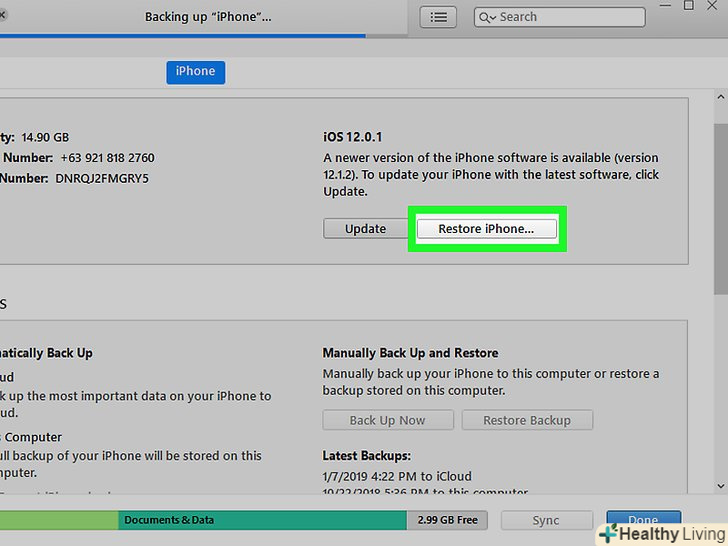The image size is (728, 546).
Task: Click the phone number +63 921 818 2760
Action: click(x=107, y=158)
